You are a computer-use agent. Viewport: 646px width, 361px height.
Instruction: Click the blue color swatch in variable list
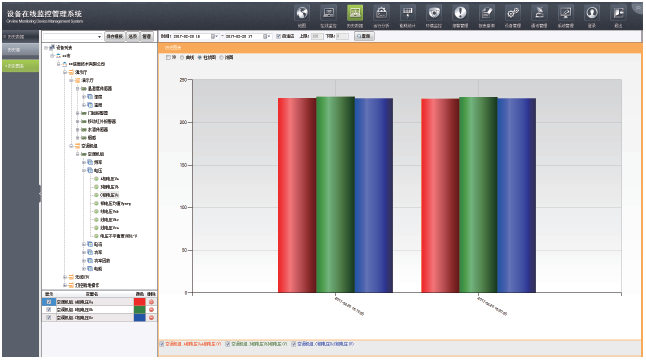[140, 318]
